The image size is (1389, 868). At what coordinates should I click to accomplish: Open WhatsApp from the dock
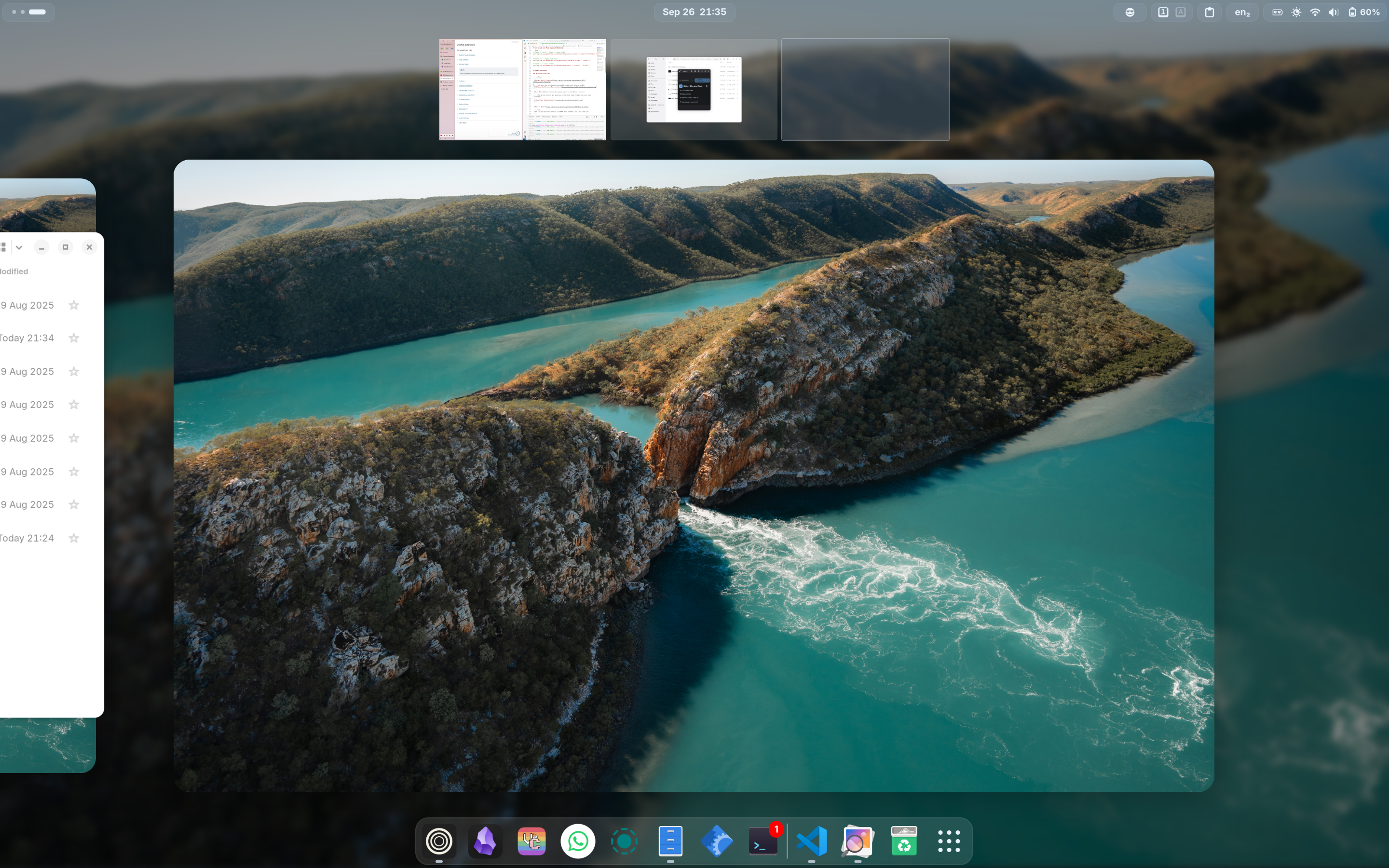(577, 841)
